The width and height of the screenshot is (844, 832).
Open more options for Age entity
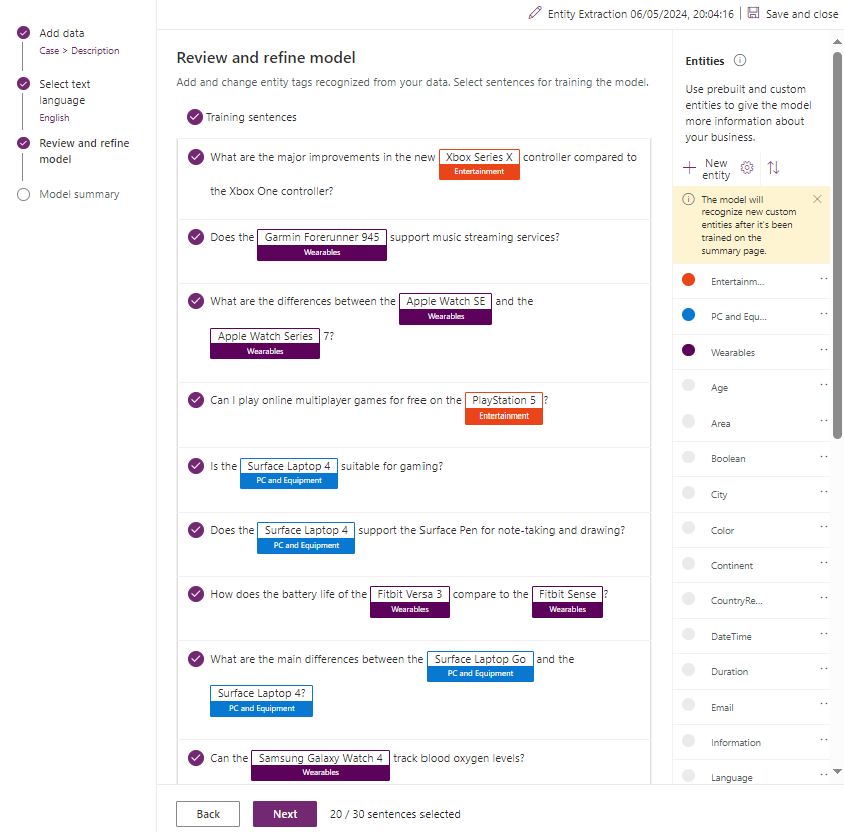pos(824,385)
